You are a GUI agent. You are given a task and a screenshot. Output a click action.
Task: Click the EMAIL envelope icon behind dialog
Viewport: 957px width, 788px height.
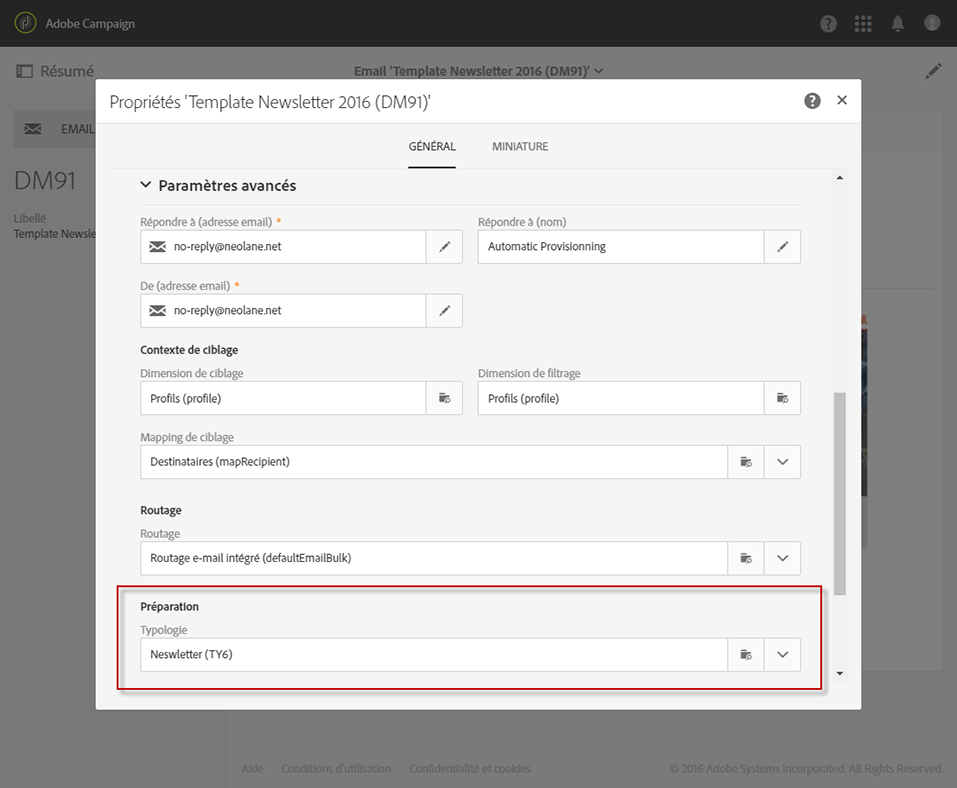pyautogui.click(x=33, y=129)
